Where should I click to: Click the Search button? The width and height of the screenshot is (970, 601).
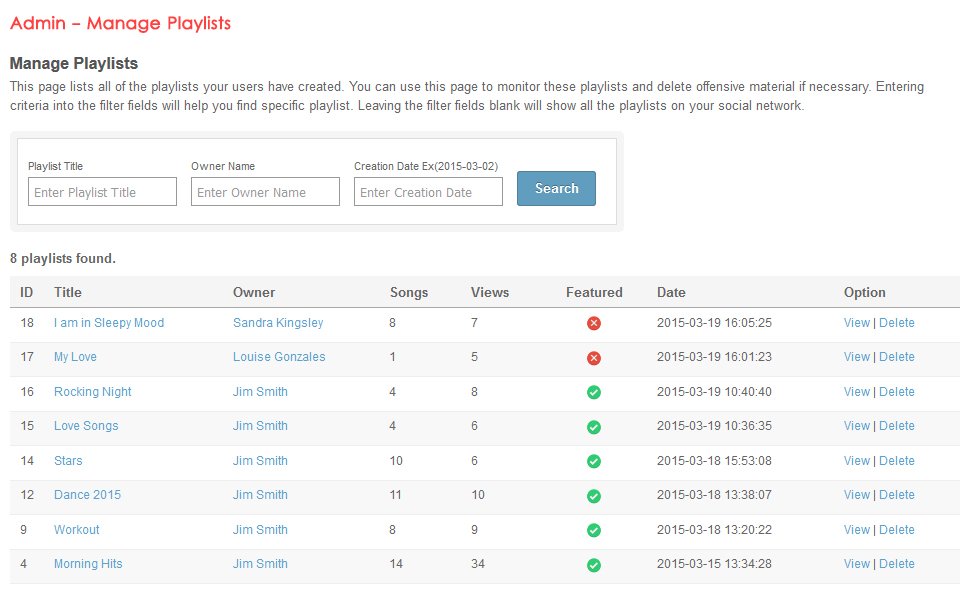tap(556, 188)
